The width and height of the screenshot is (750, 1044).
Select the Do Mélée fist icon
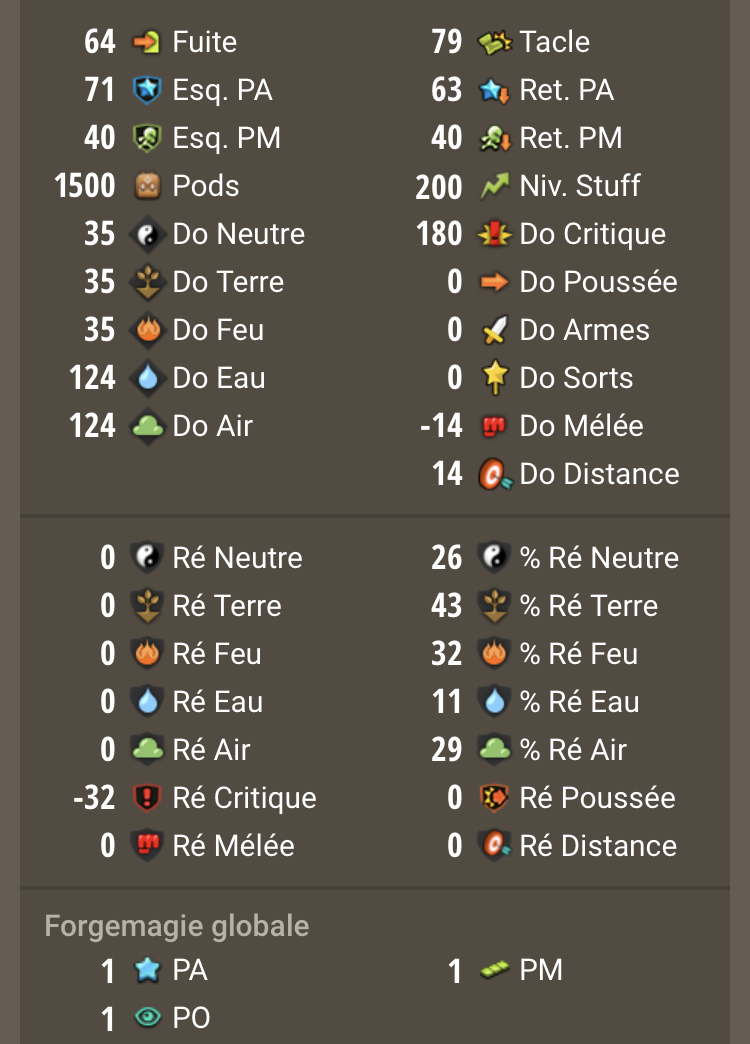(494, 425)
